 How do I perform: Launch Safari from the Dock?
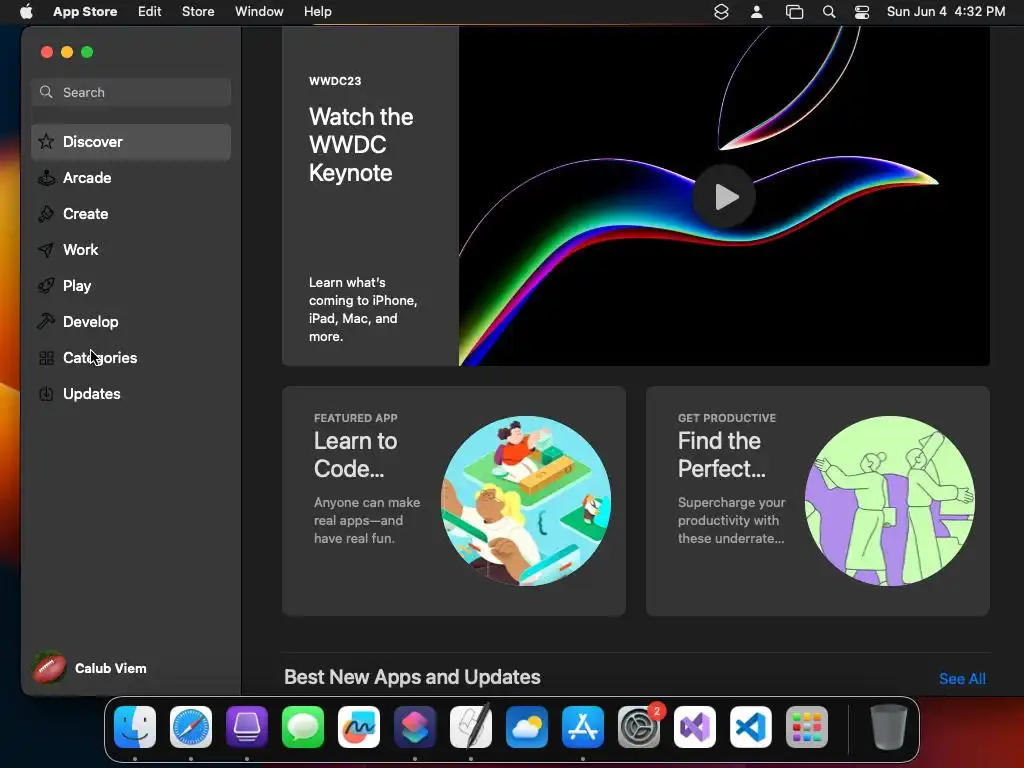pyautogui.click(x=191, y=727)
